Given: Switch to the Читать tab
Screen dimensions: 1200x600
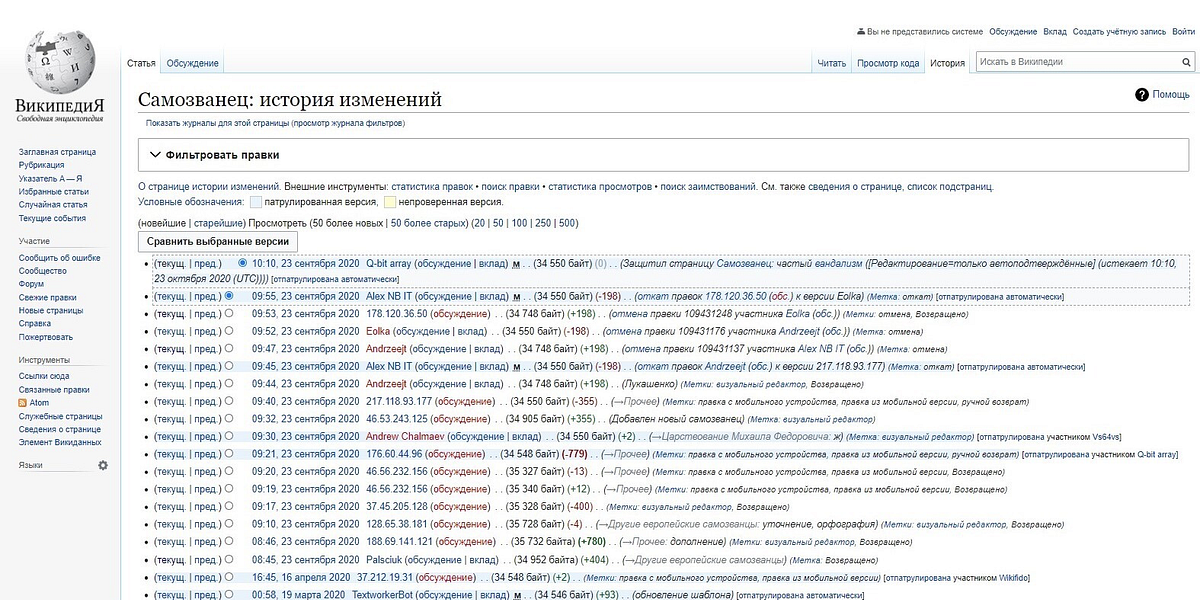Looking at the screenshot, I should pyautogui.click(x=831, y=64).
